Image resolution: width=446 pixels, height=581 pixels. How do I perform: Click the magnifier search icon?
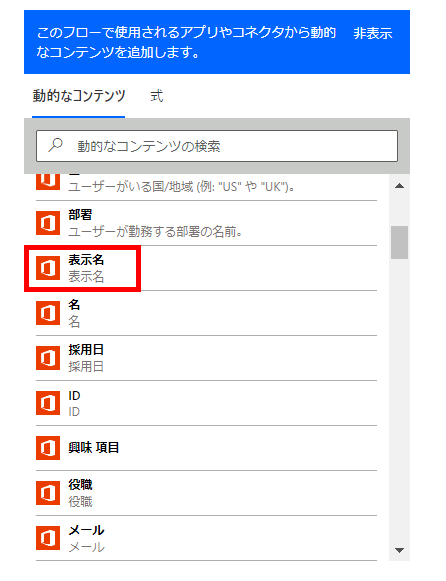click(56, 145)
